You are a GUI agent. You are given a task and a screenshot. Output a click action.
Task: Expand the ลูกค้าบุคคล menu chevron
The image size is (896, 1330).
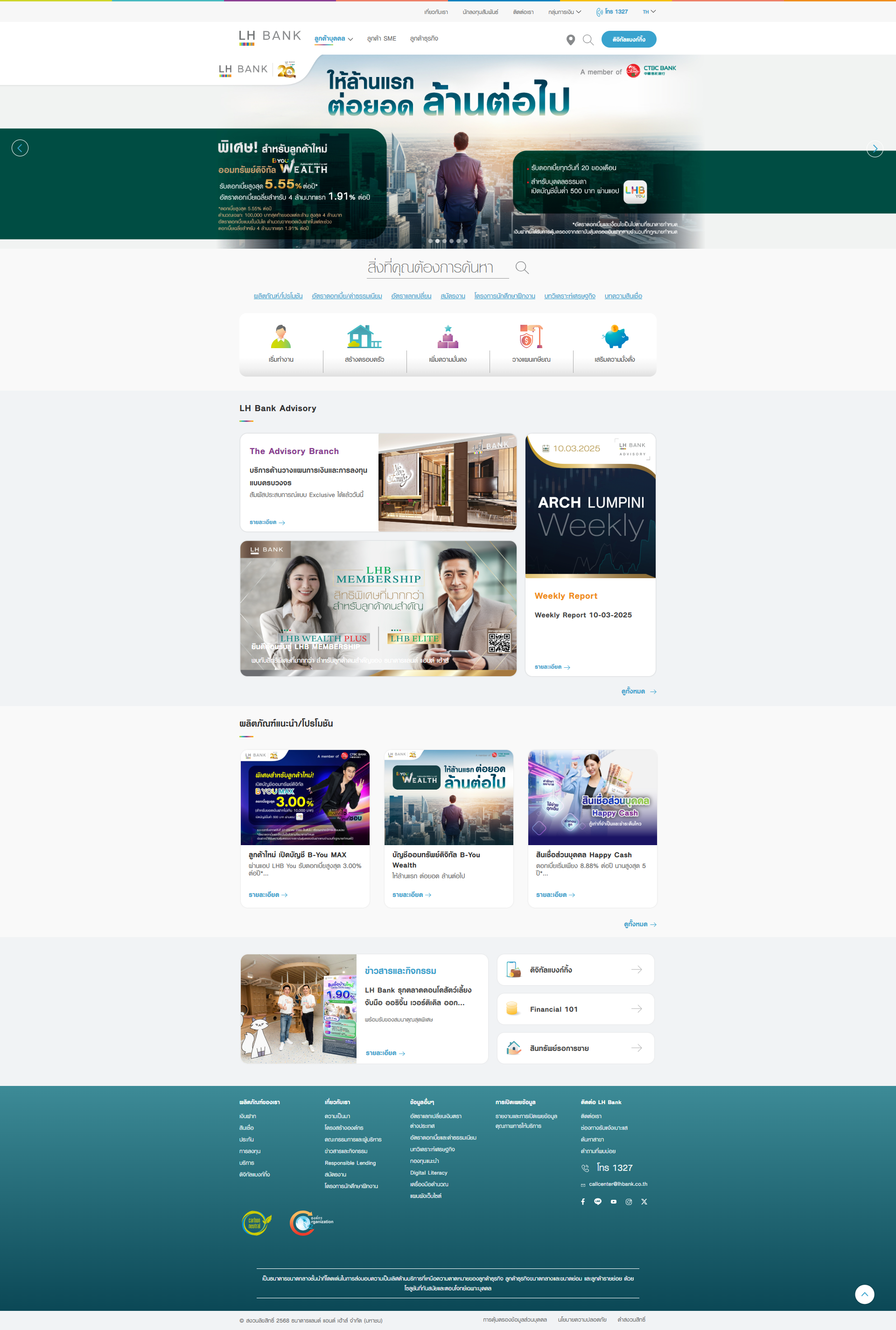[x=350, y=39]
